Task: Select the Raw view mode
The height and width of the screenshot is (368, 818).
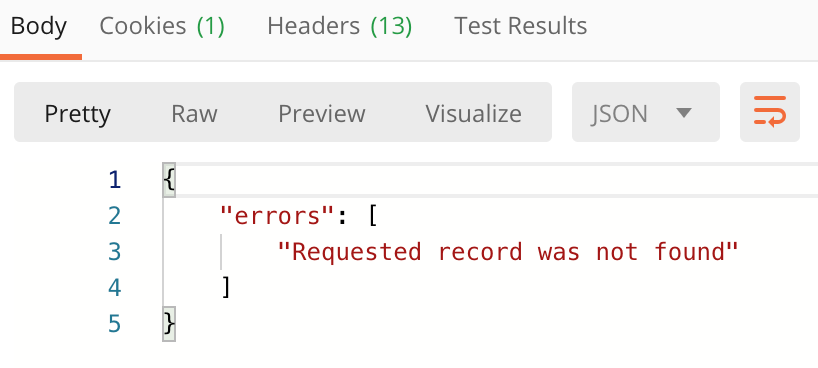Action: tap(195, 114)
